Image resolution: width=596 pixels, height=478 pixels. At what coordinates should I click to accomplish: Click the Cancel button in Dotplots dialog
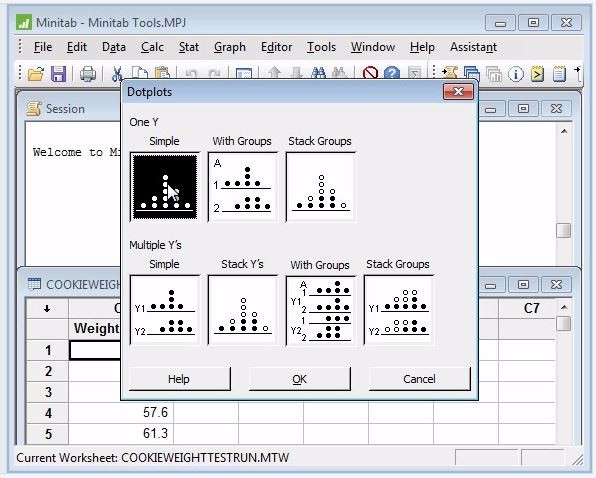[419, 379]
